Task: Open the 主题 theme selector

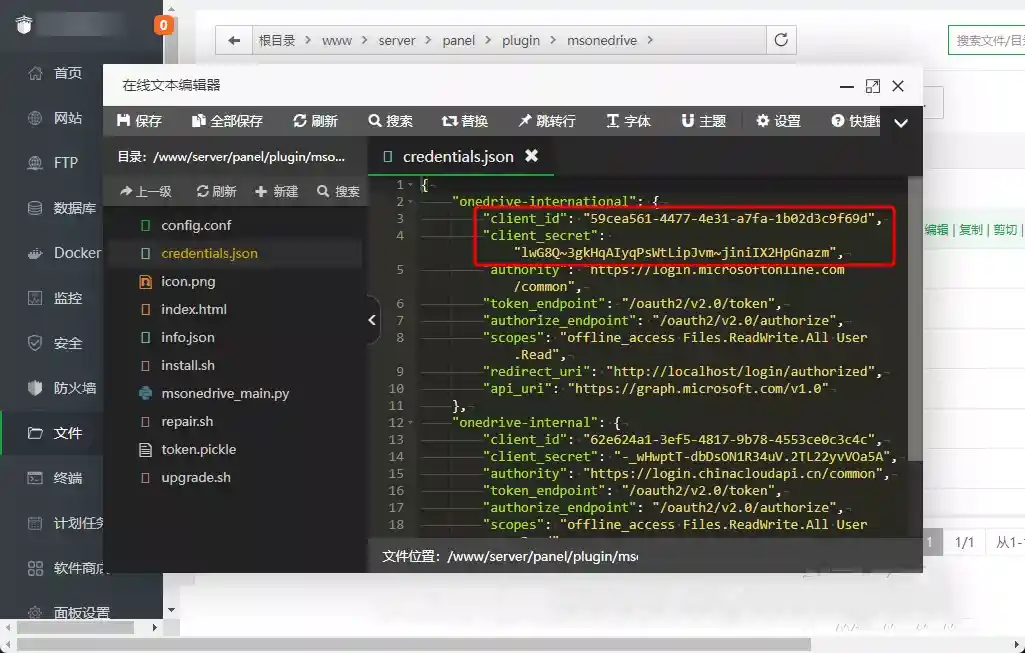Action: coord(704,121)
